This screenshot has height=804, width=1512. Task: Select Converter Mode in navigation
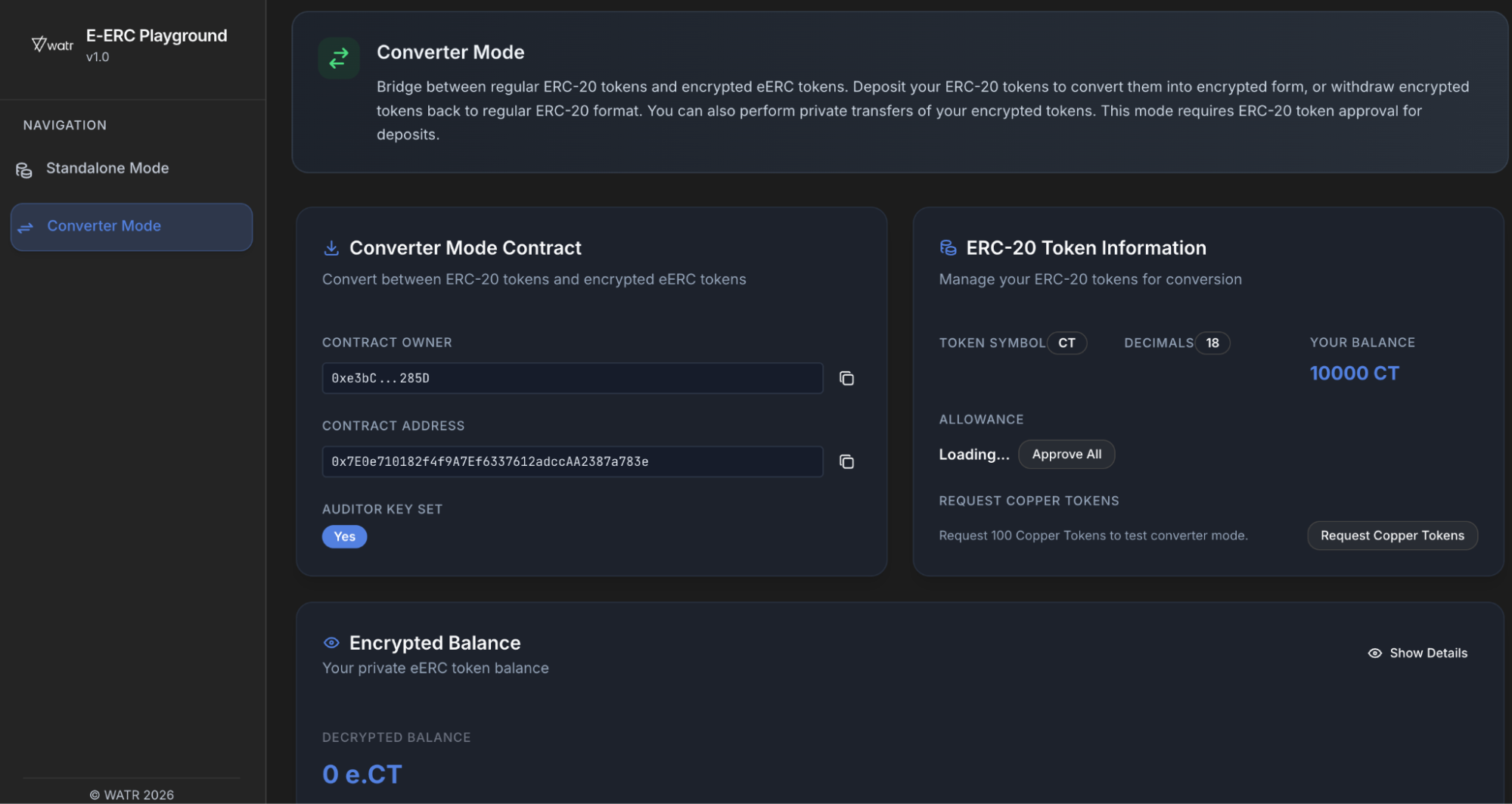tap(104, 226)
